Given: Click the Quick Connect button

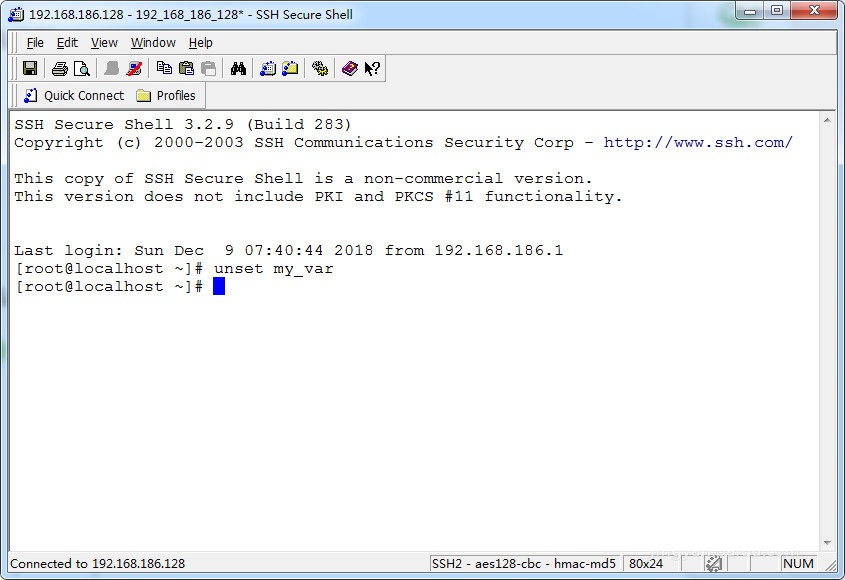Looking at the screenshot, I should pos(73,96).
